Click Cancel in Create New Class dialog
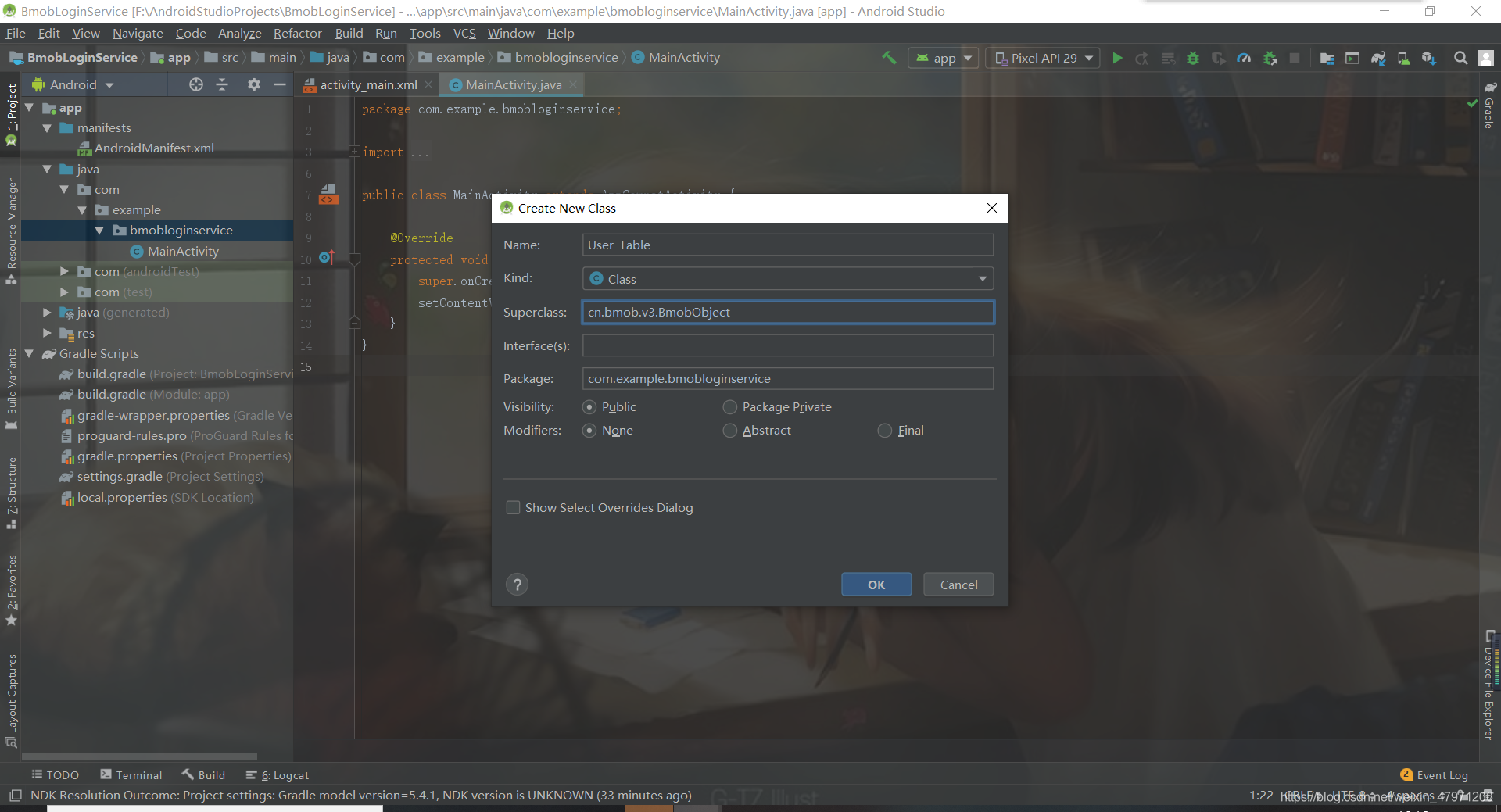Viewport: 1501px width, 812px height. 958,585
